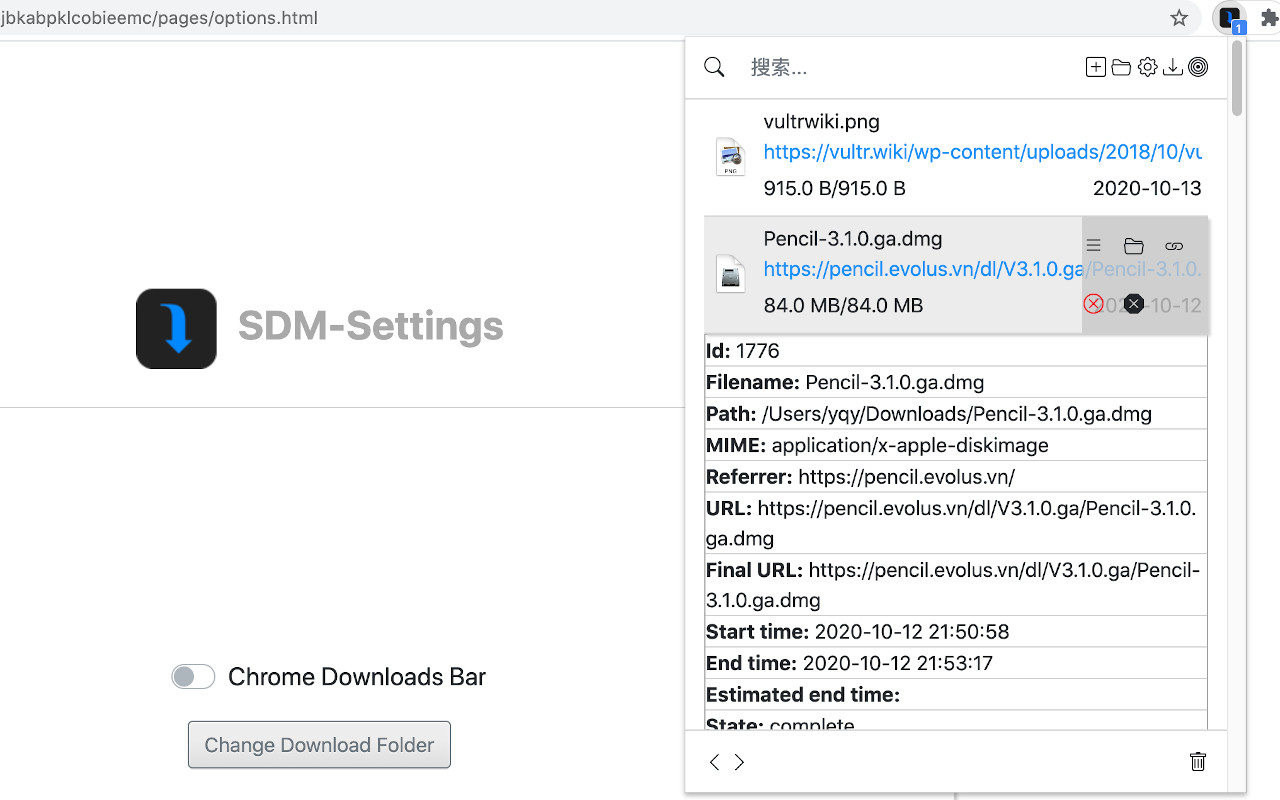Click the Estimated end time row
Viewport: 1280px width, 800px height.
tap(956, 694)
